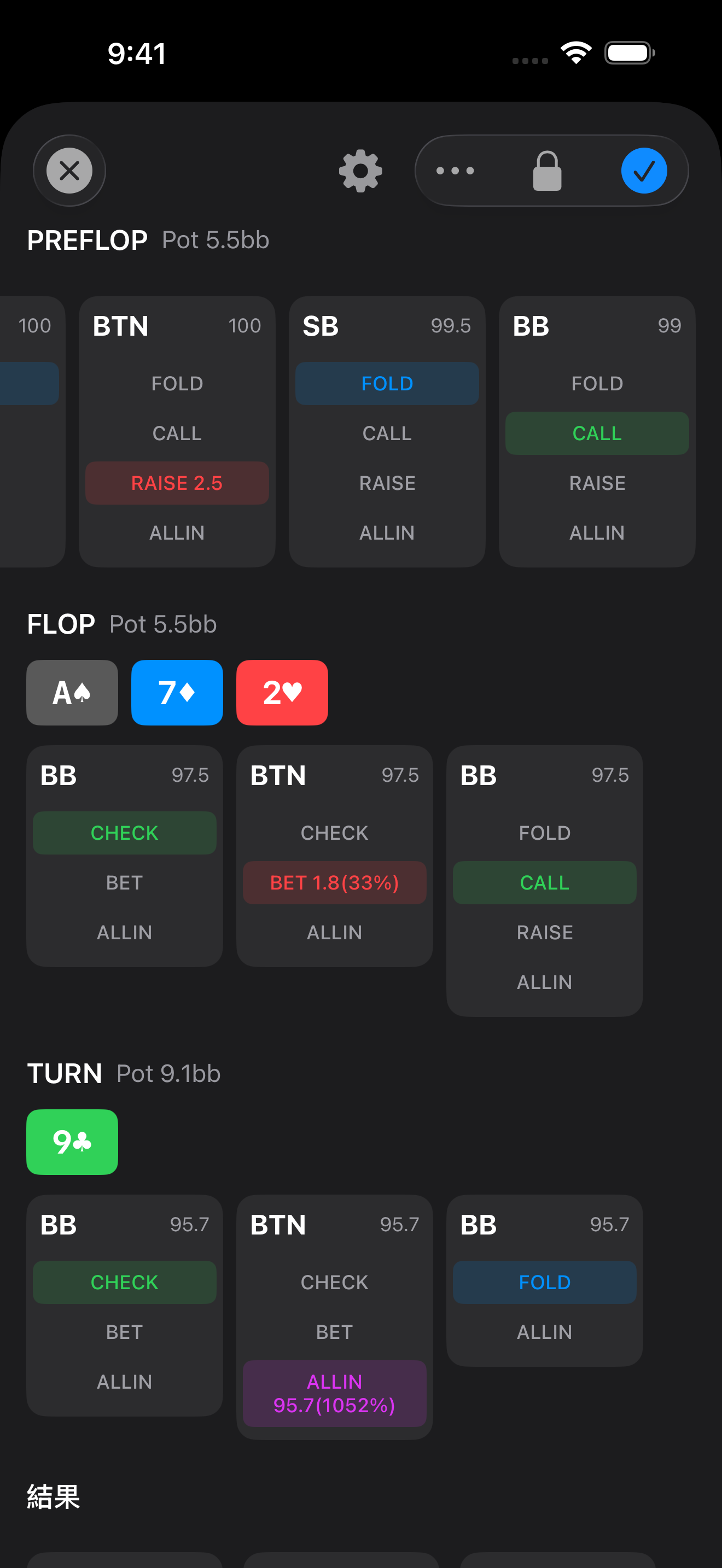
Task: Select the blue FOLD for BB on turn
Action: (544, 1282)
